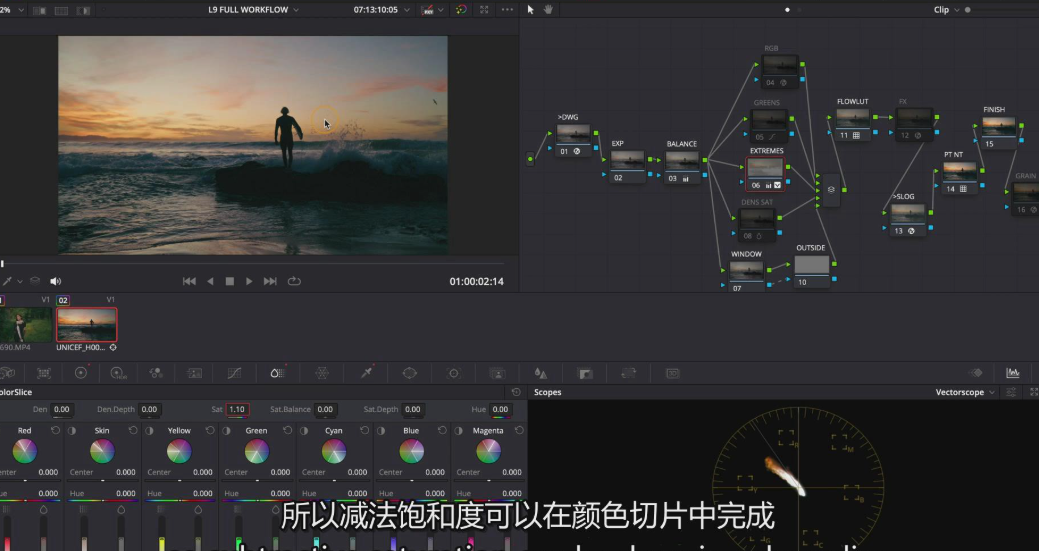
Task: Open the Curves palette
Action: tap(234, 374)
